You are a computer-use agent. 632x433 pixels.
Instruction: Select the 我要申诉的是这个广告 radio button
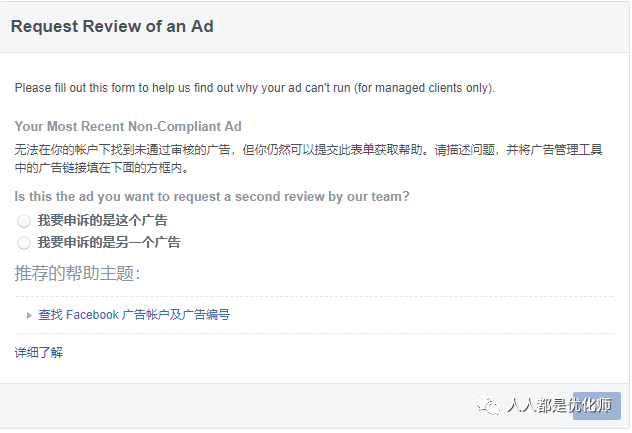click(x=24, y=221)
